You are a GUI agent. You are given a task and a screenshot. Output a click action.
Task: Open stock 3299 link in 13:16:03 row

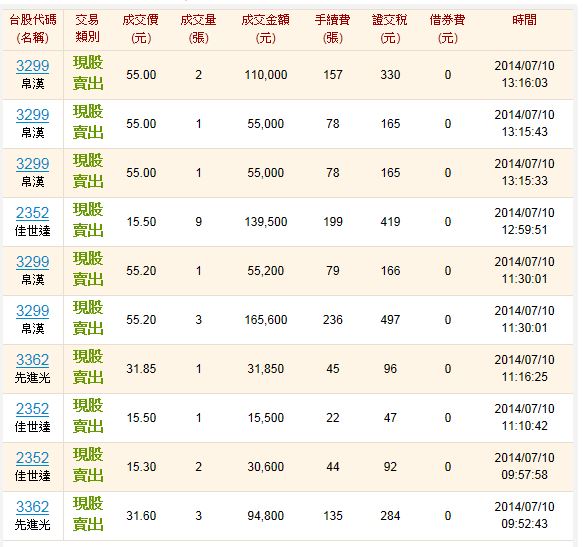[x=32, y=65]
